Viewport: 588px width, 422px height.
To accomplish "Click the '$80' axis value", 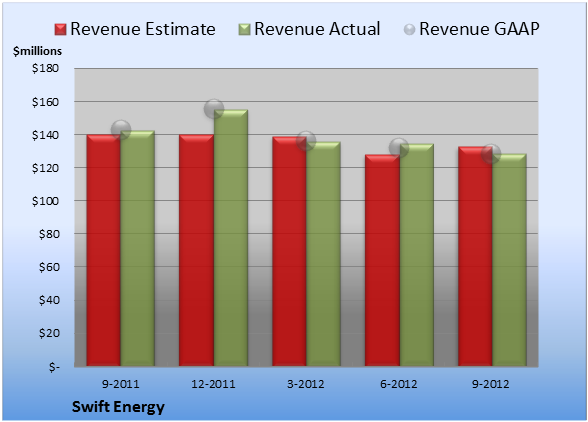I will [x=49, y=234].
